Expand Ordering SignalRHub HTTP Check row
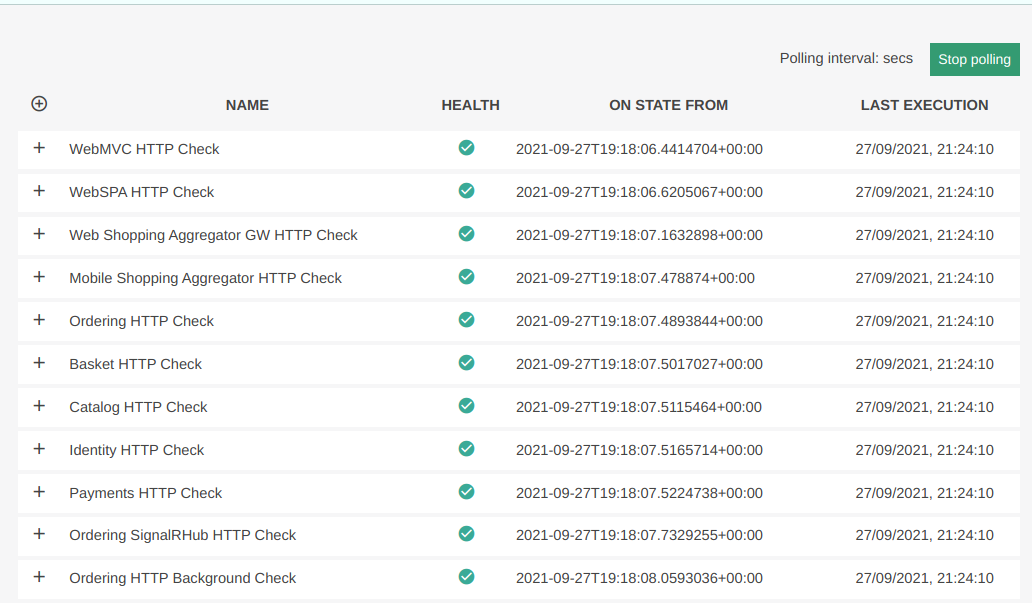 (x=39, y=534)
